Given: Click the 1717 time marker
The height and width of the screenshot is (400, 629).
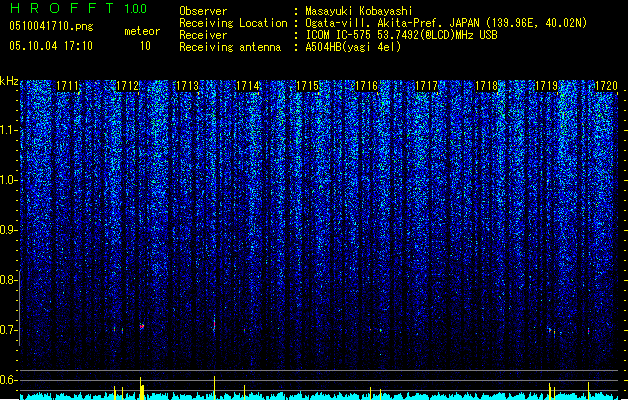Looking at the screenshot, I should click(426, 86).
